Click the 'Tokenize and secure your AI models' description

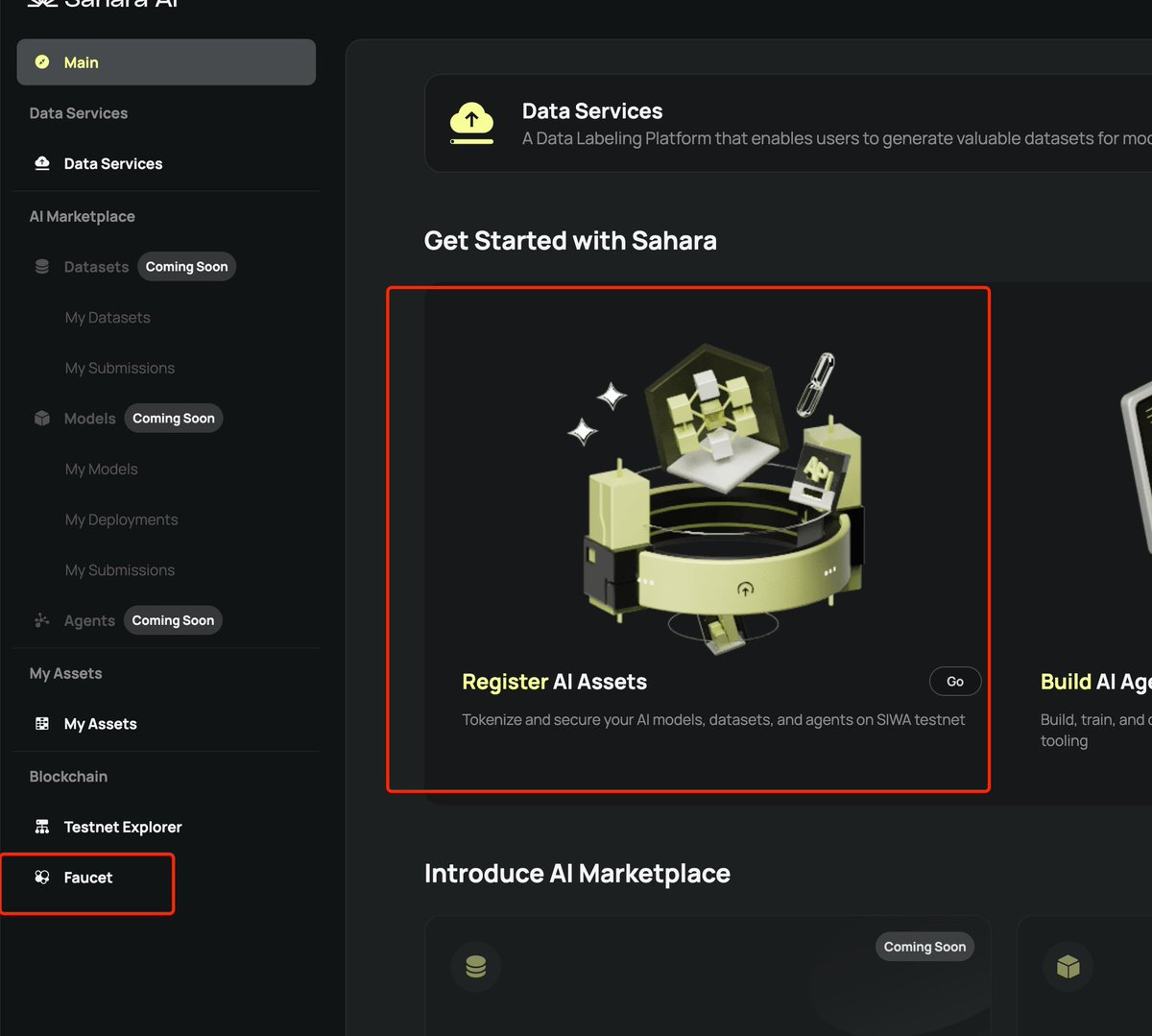[x=713, y=720]
